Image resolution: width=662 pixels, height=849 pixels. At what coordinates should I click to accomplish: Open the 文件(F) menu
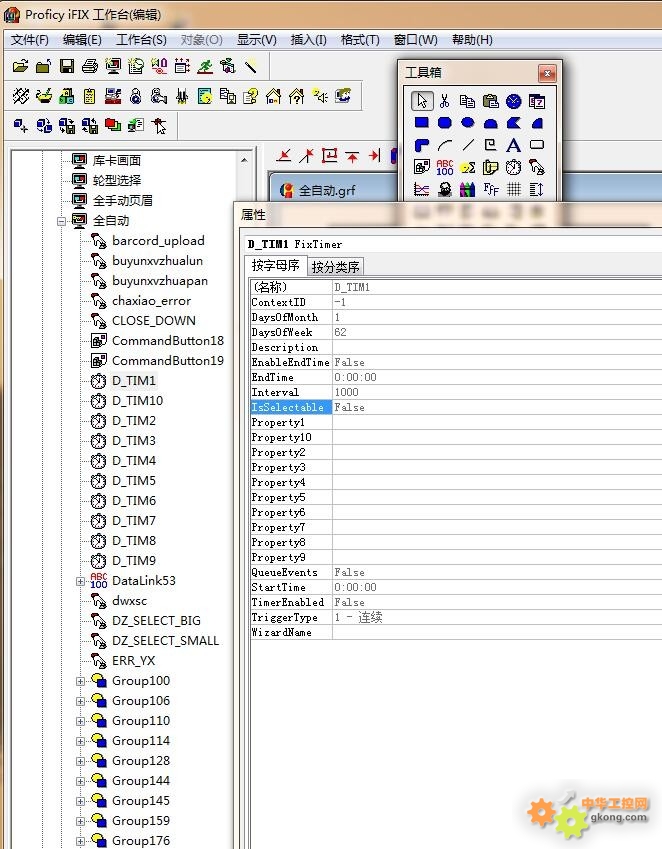click(x=30, y=40)
